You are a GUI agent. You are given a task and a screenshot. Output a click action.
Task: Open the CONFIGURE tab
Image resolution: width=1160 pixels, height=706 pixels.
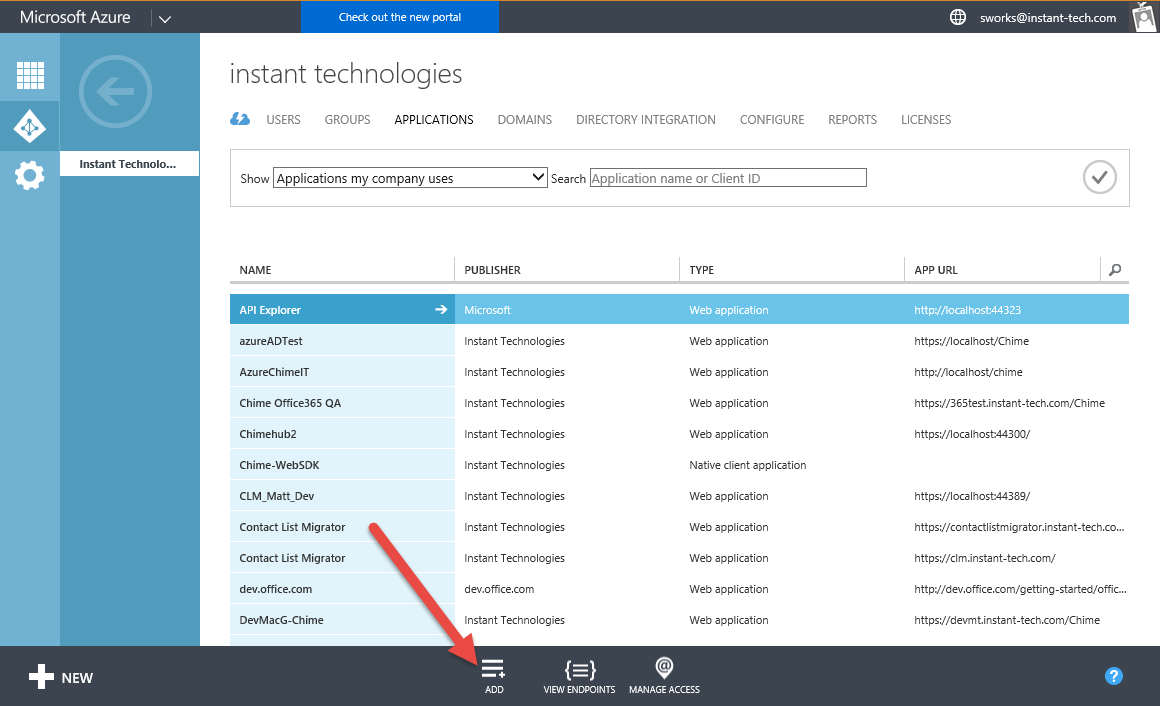pos(772,119)
